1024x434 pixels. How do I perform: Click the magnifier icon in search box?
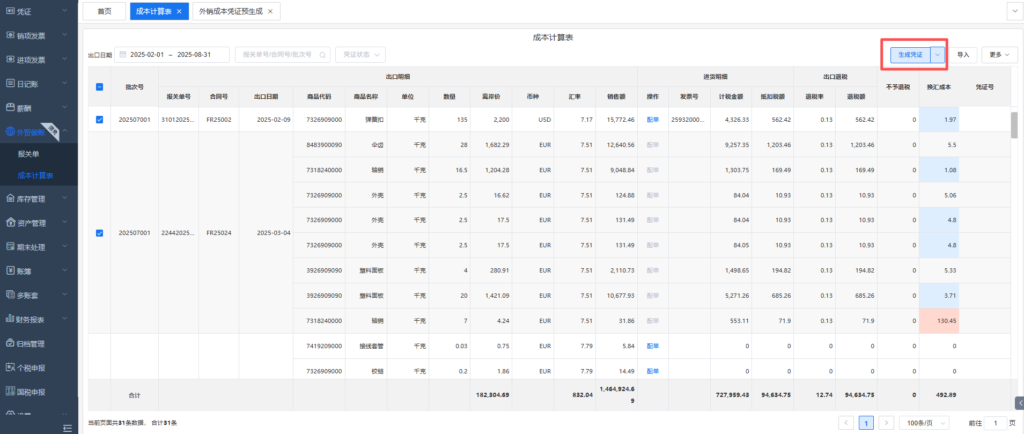point(320,54)
